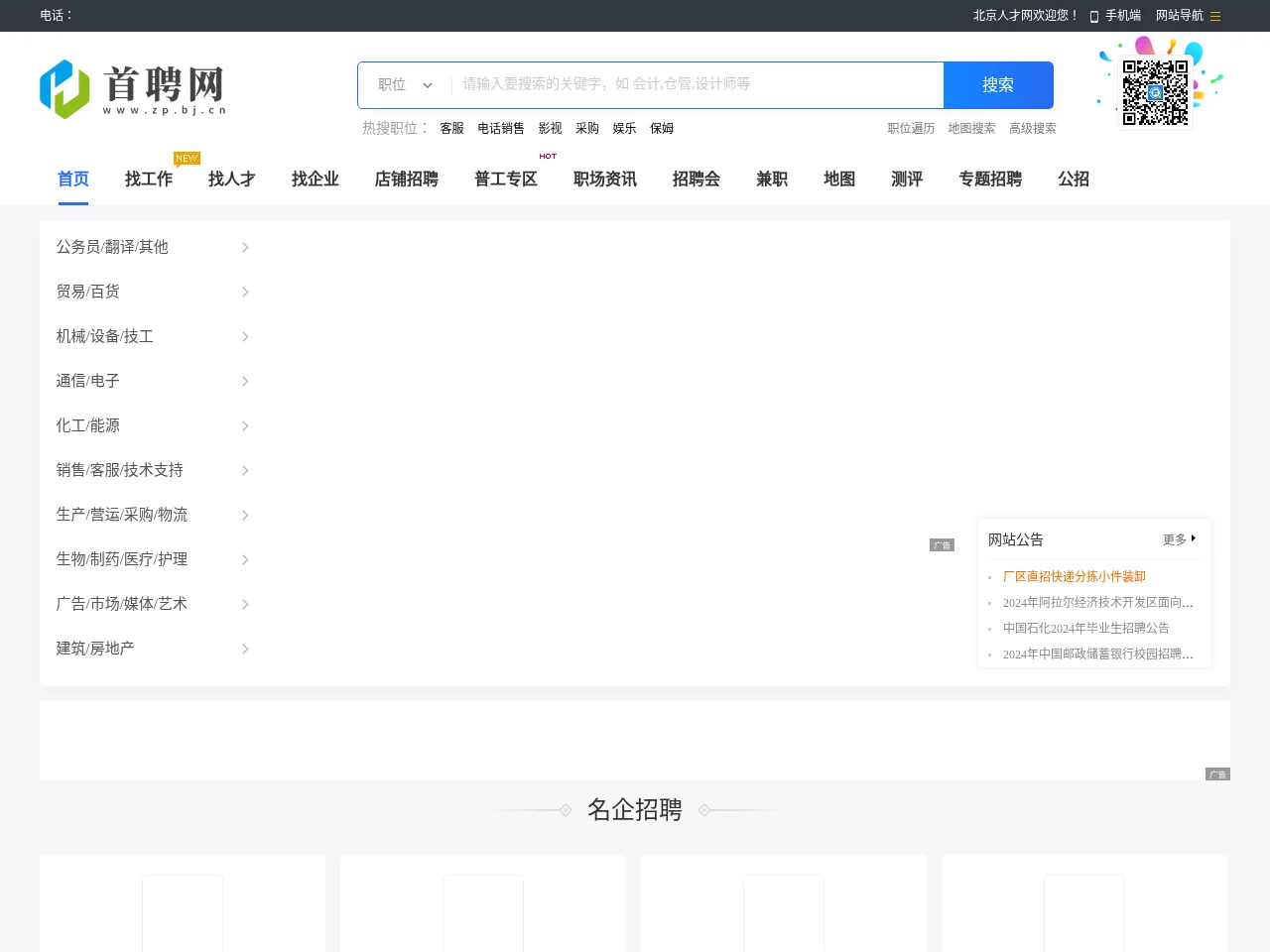1270x952 pixels.
Task: Open announcement 厂区直招快递分拣小件装卸
Action: point(1075,577)
